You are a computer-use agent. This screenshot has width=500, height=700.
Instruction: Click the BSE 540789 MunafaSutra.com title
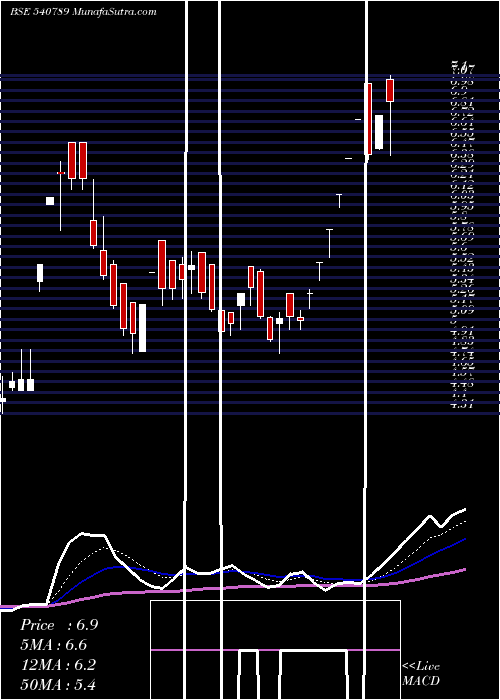(x=83, y=12)
